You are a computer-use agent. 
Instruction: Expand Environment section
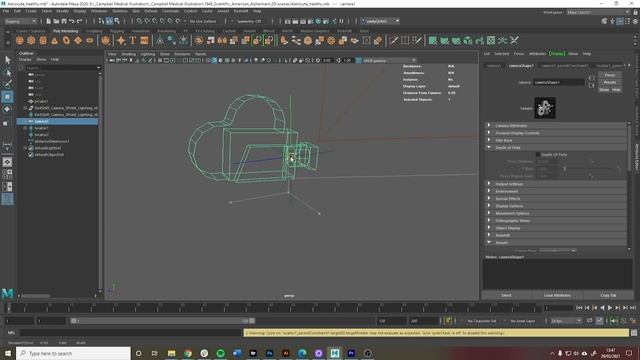click(557, 191)
